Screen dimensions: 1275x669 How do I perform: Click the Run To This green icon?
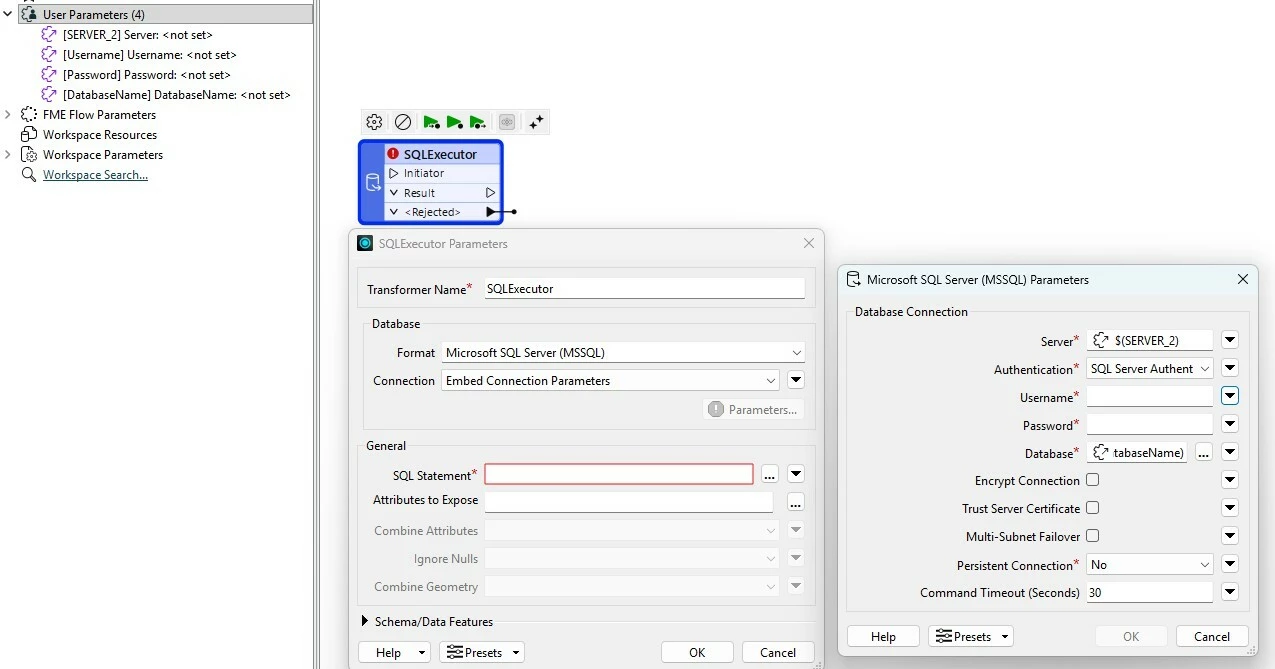click(431, 122)
